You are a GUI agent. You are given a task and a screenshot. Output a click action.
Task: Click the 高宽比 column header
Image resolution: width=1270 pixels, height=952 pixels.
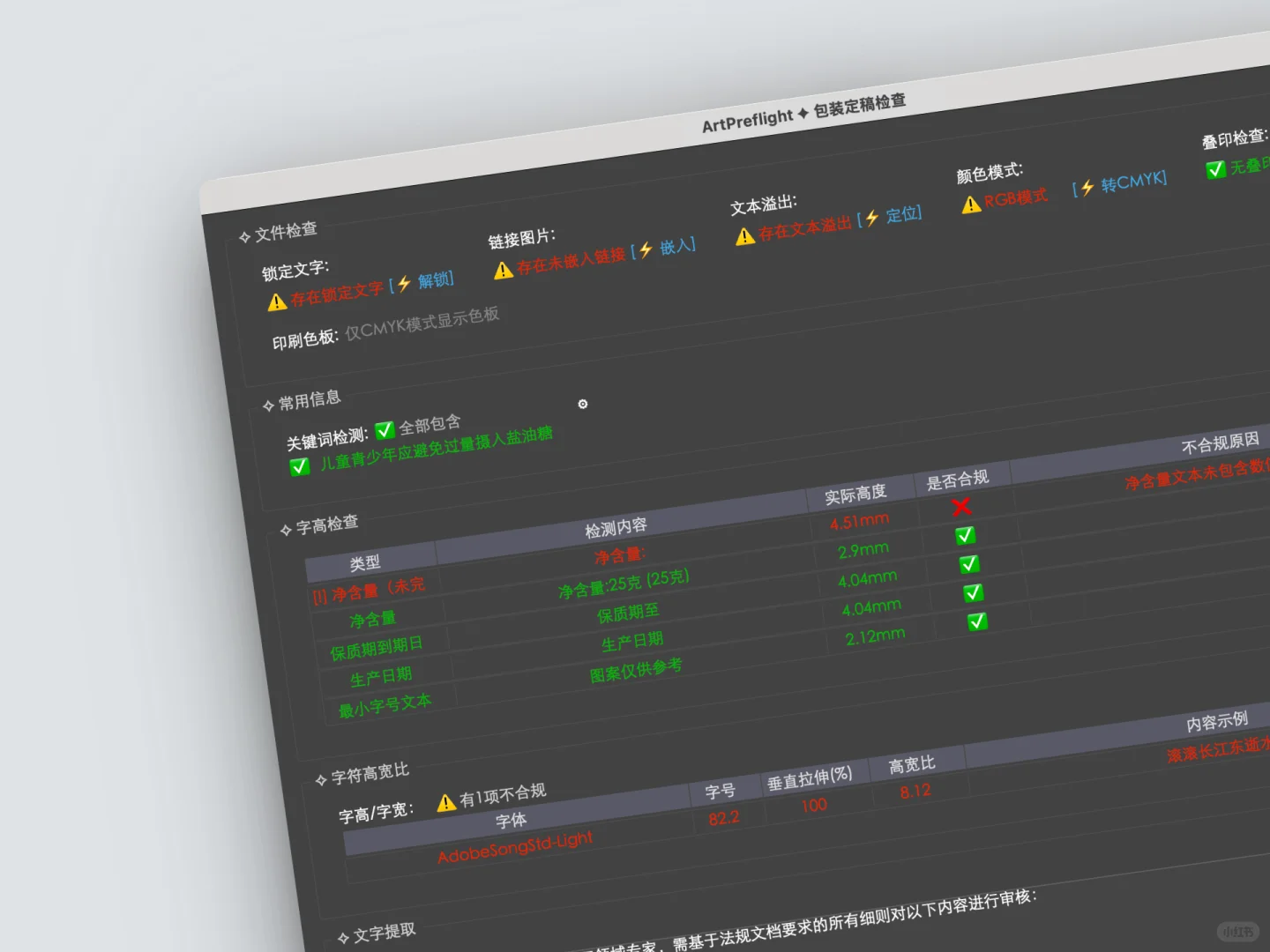tap(912, 764)
